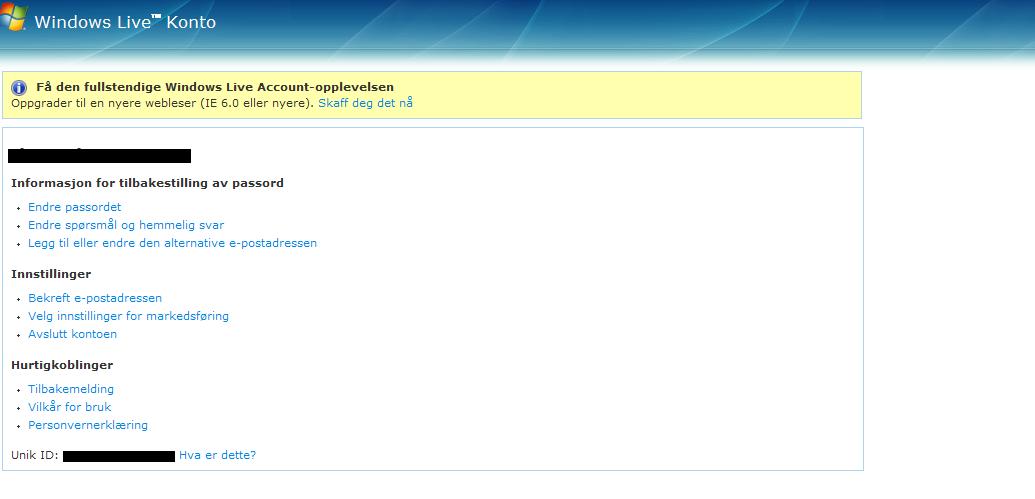Click 'Få den fullstendige Windows Live Account-opplevelsen' text

click(215, 87)
